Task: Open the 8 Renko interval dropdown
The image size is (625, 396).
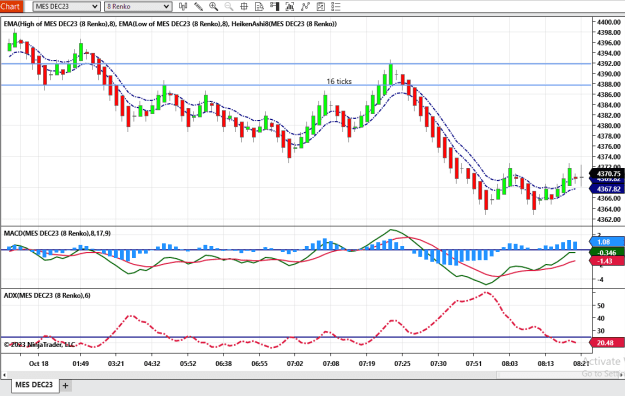Action: click(138, 6)
